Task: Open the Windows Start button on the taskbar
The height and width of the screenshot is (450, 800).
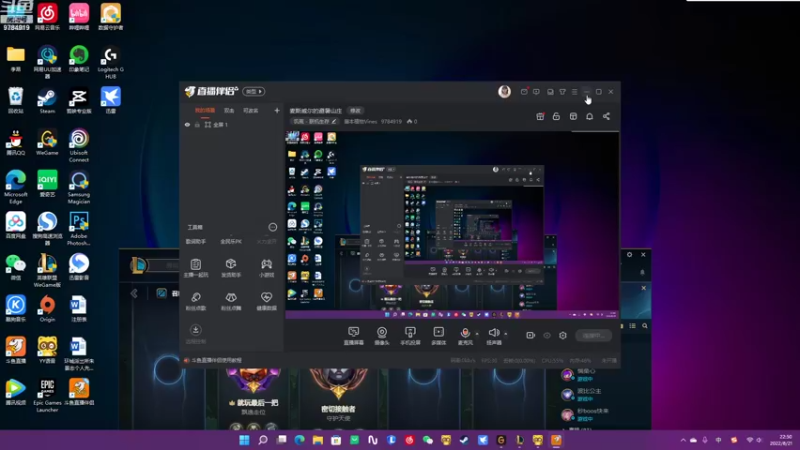Action: coord(244,440)
